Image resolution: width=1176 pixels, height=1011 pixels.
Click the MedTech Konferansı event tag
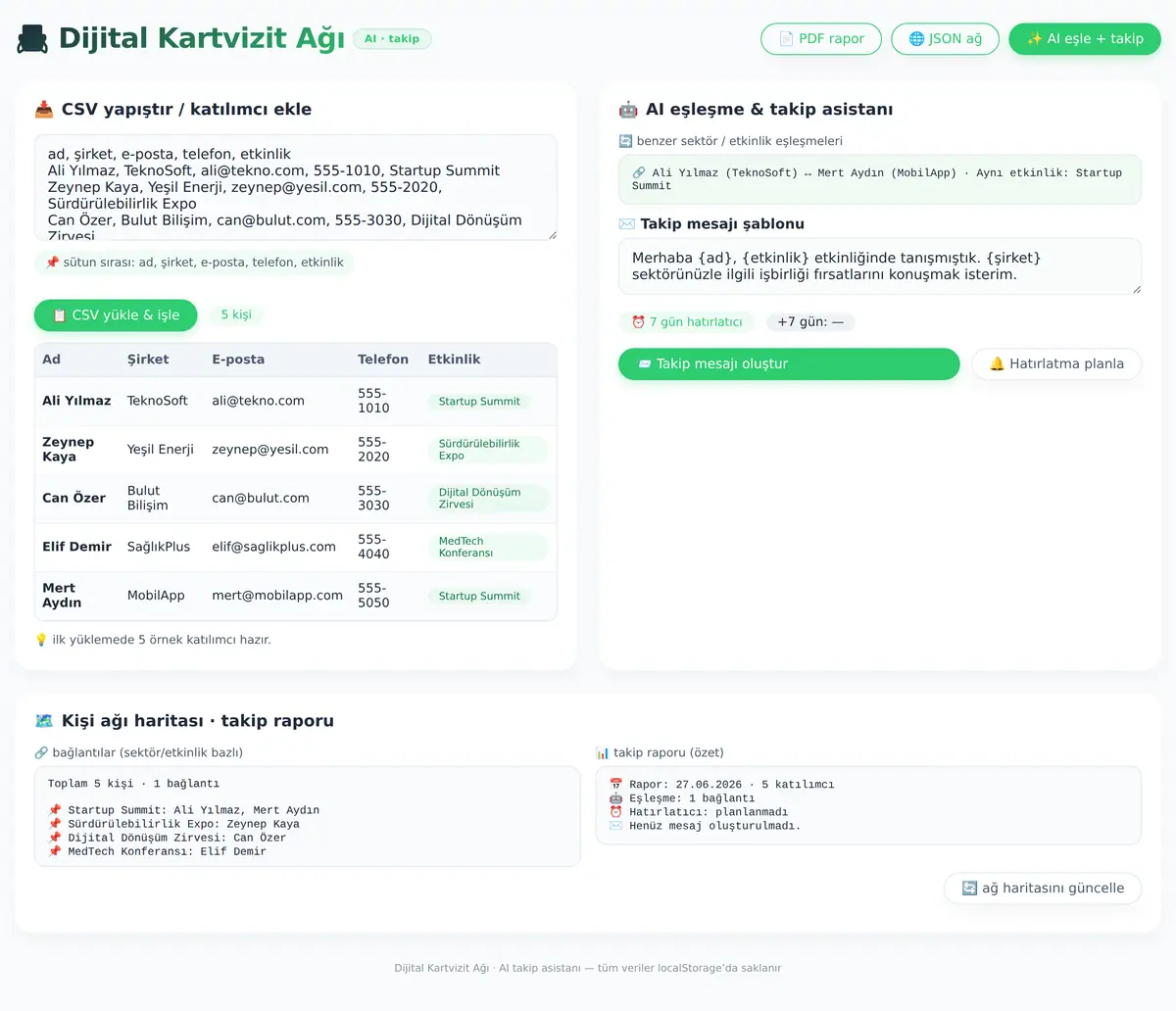coord(487,547)
